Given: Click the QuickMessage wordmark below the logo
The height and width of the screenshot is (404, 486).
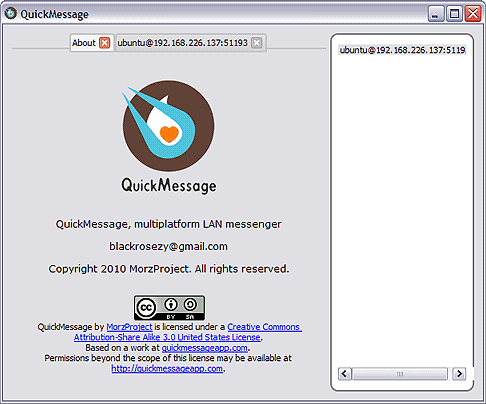Looking at the screenshot, I should click(x=169, y=185).
